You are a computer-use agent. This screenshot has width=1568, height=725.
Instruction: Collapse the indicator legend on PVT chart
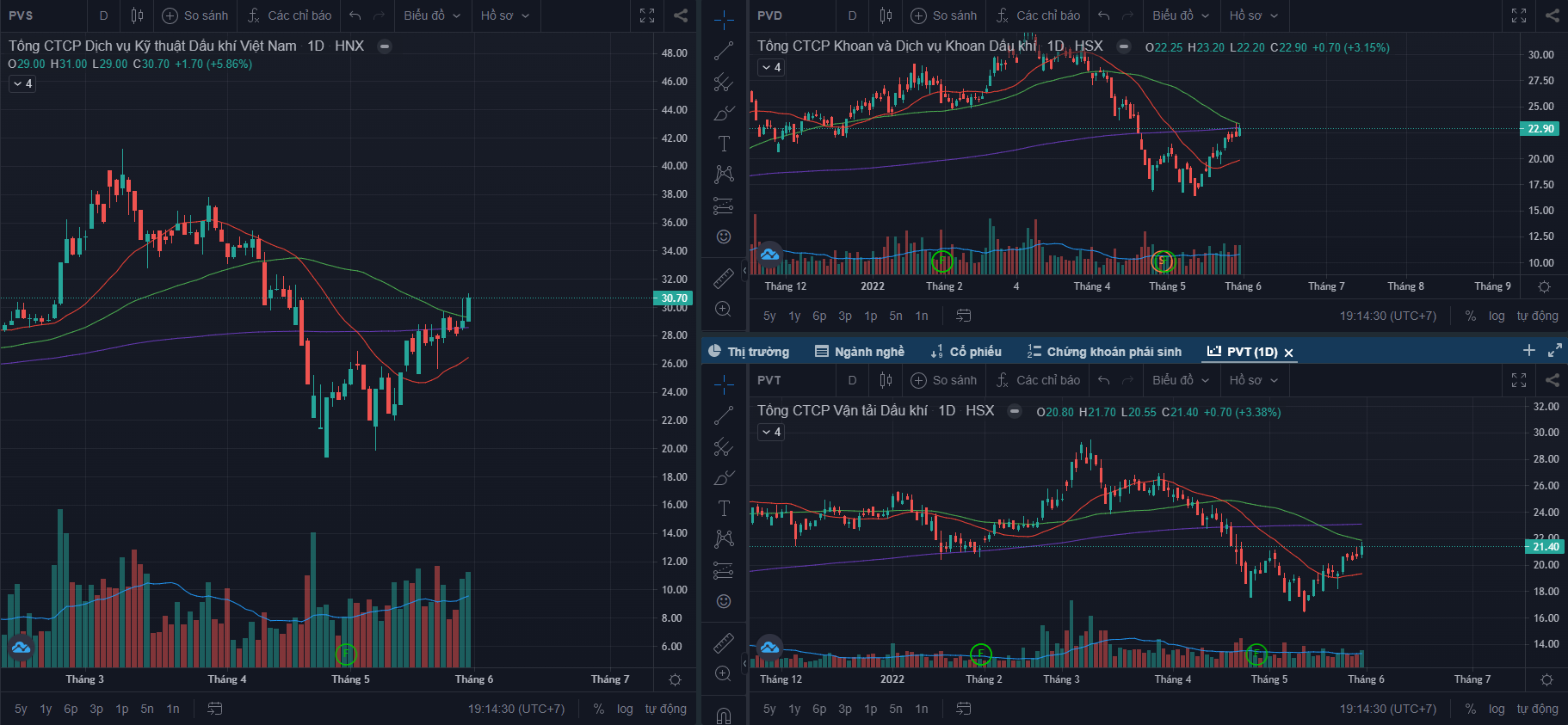(771, 432)
